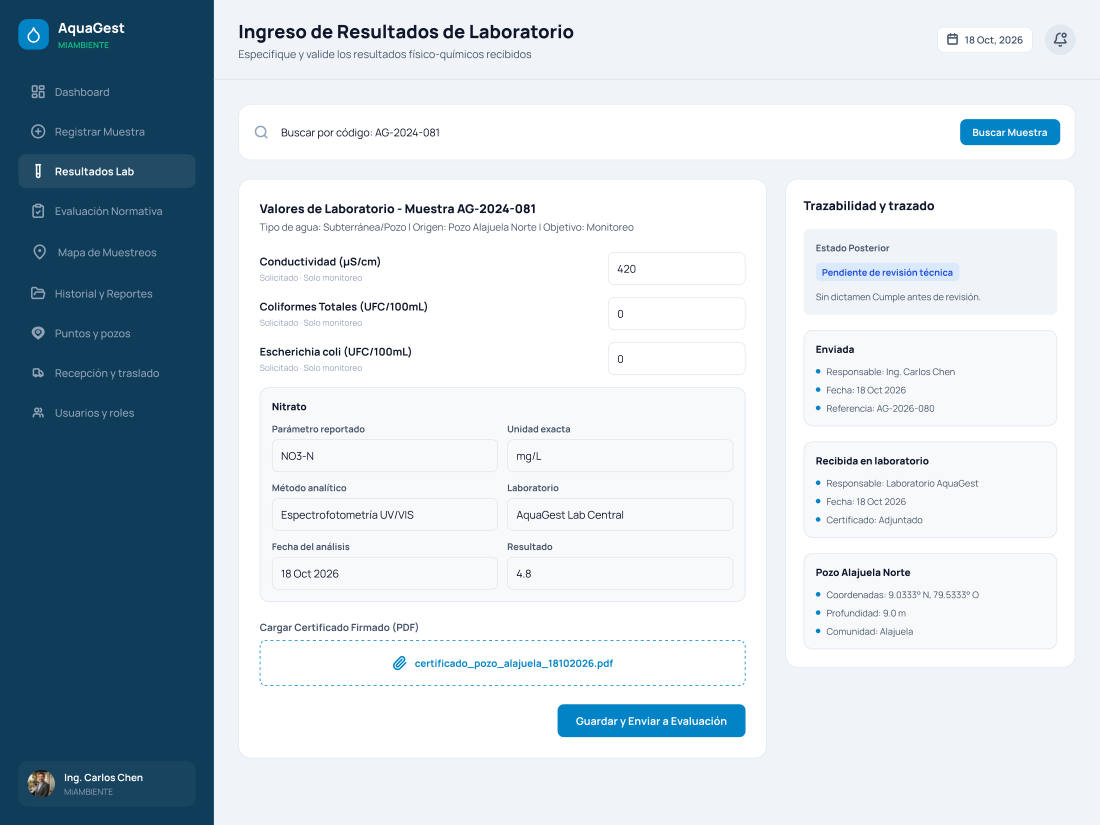1100x825 pixels.
Task: Click the Puntos y pozos location icon
Action: click(38, 333)
